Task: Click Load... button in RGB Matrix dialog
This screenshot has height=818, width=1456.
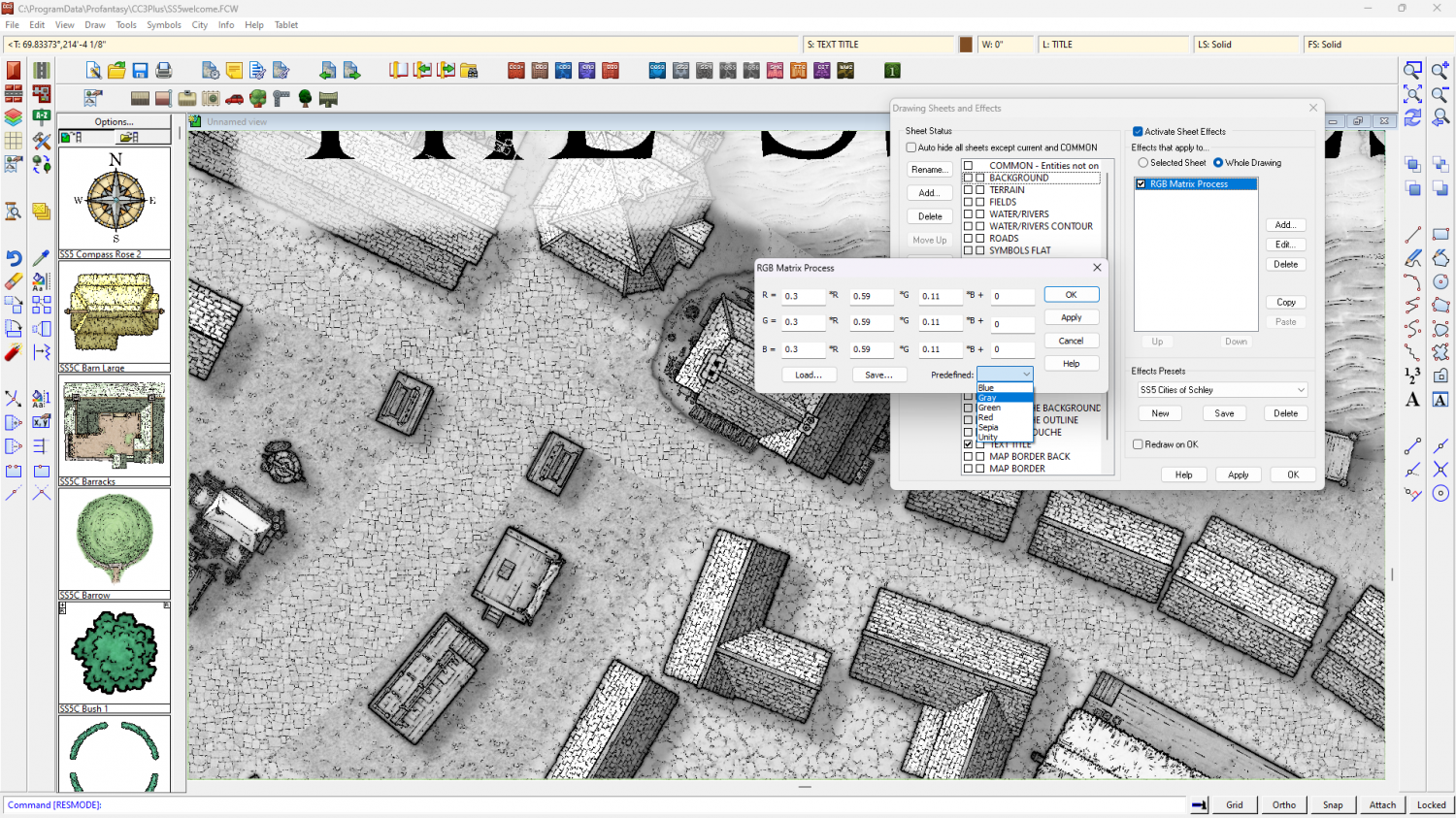Action: (x=809, y=375)
